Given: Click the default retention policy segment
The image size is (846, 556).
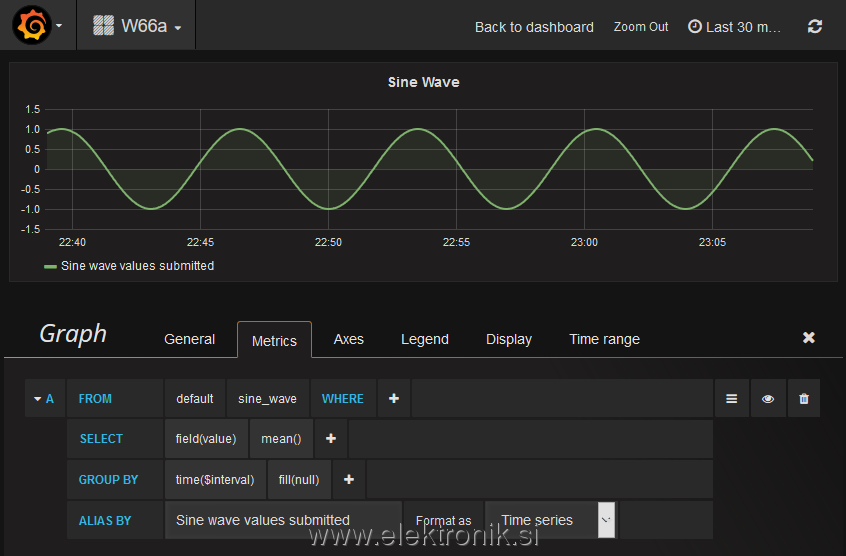Looking at the screenshot, I should [x=195, y=399].
